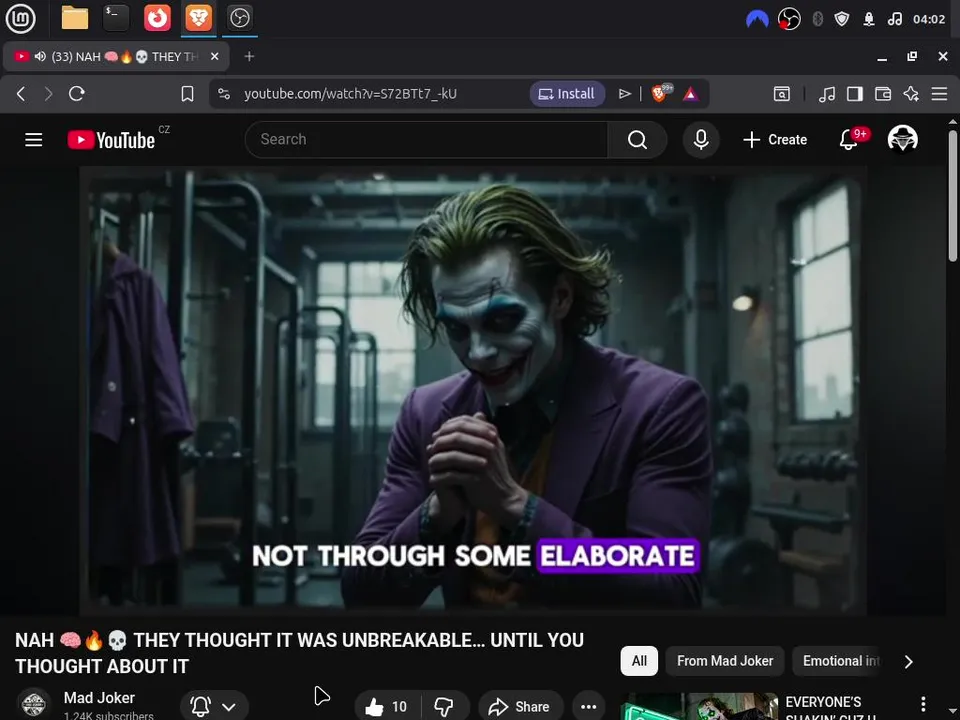The height and width of the screenshot is (720, 960).
Task: Open the music note sound tray icon
Action: click(x=894, y=19)
